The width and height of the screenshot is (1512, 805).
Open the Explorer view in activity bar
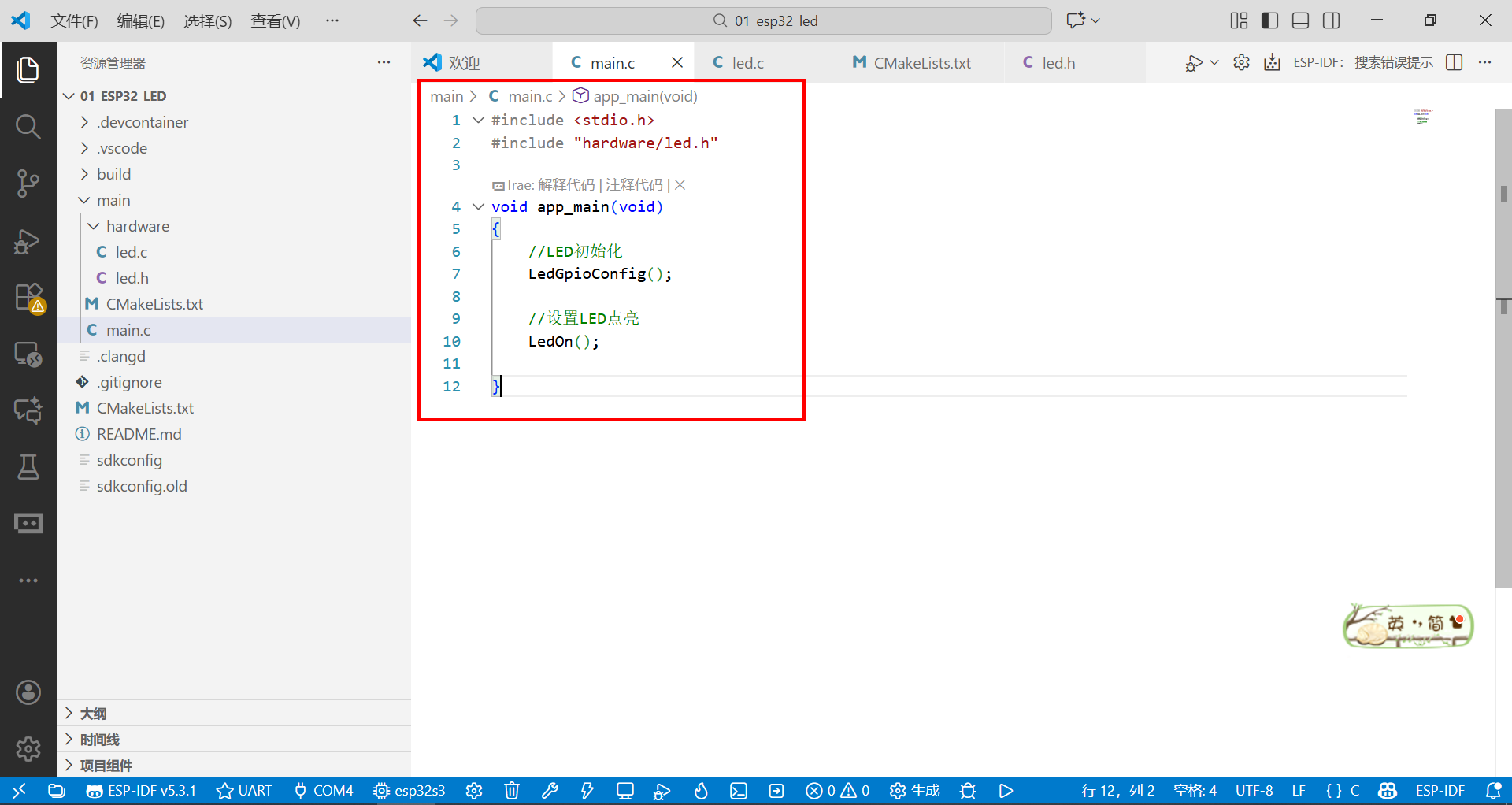(28, 70)
